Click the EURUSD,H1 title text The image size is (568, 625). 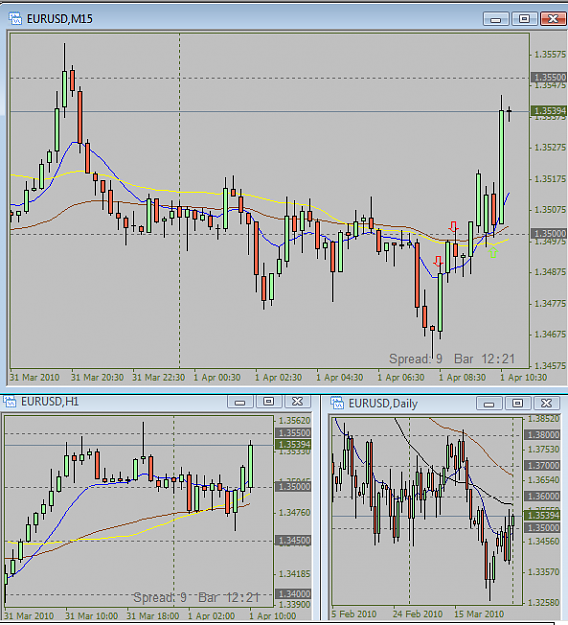coord(50,402)
